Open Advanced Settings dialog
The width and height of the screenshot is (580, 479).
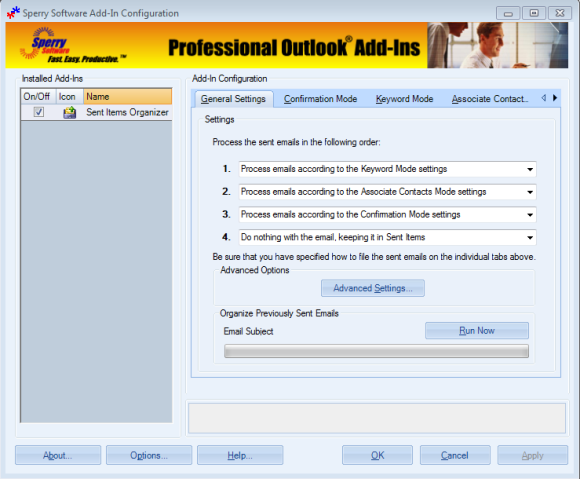point(373,288)
